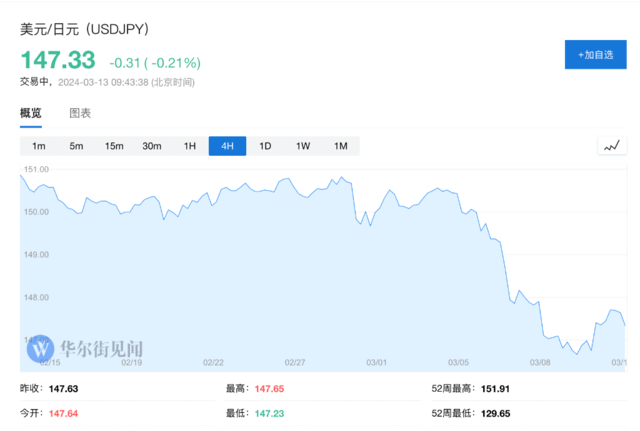Select the active 4H timeframe

(x=227, y=147)
